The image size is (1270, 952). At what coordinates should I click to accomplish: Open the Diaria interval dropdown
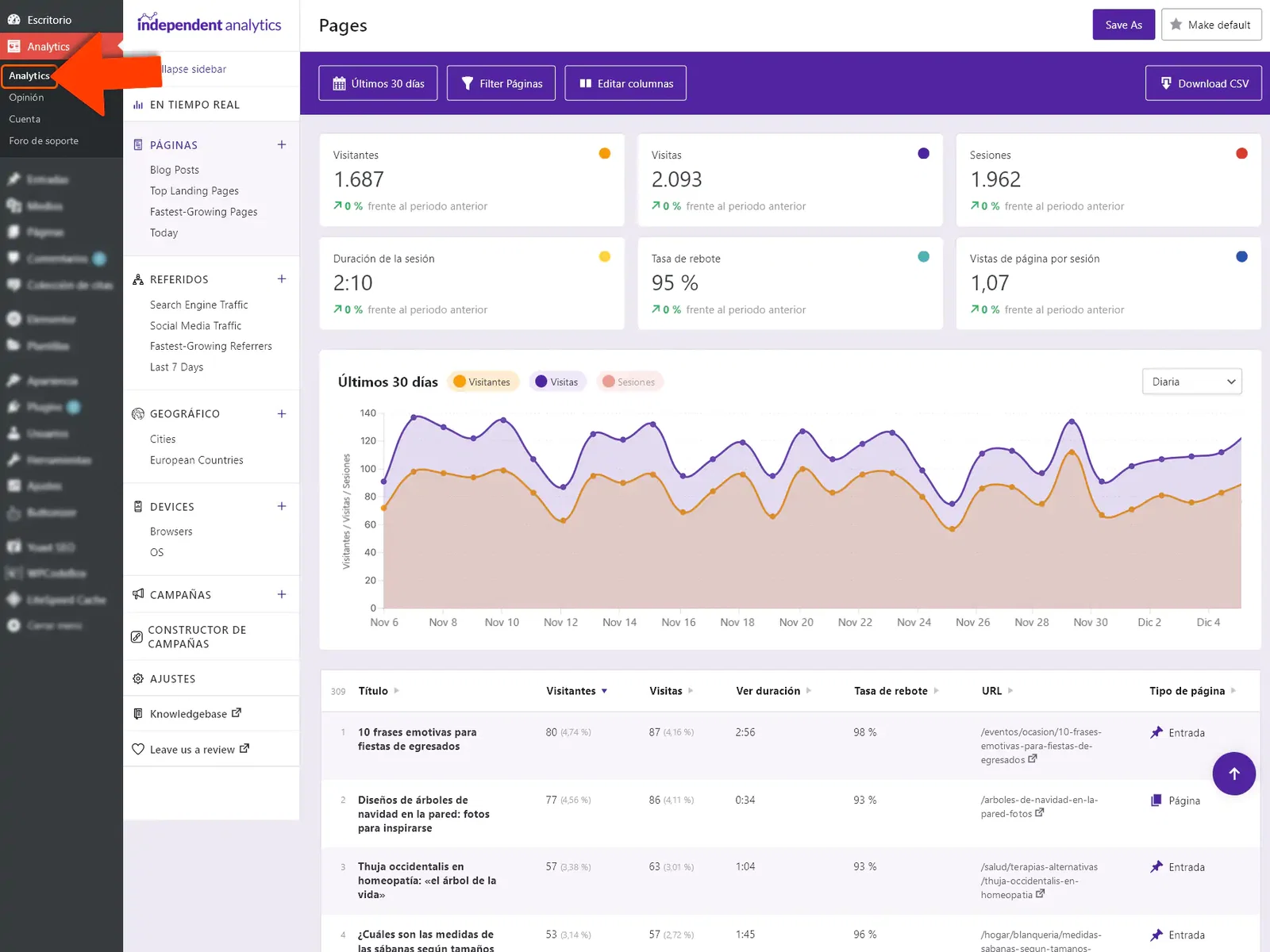click(1191, 382)
